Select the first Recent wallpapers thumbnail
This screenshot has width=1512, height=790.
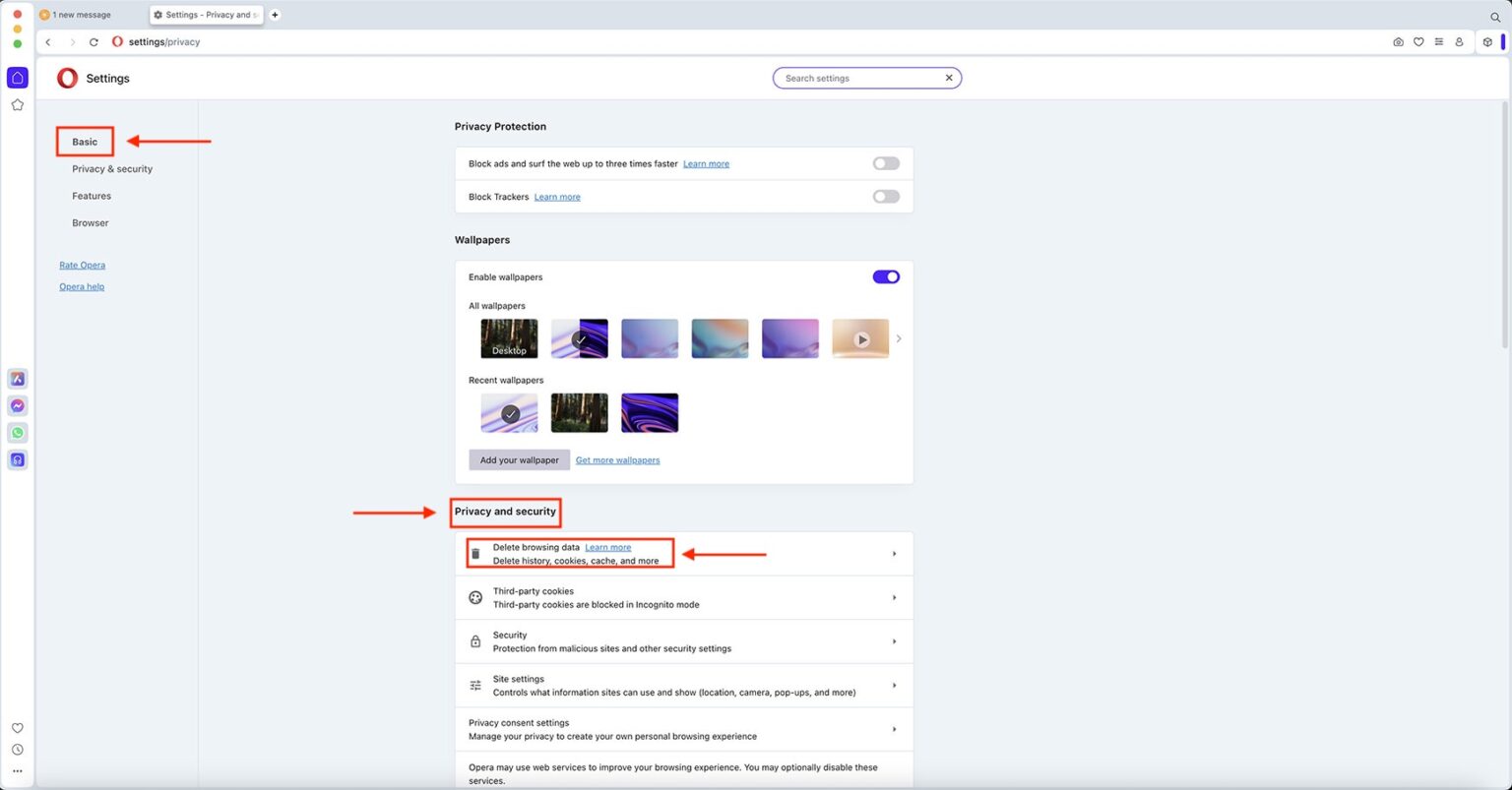(x=509, y=413)
